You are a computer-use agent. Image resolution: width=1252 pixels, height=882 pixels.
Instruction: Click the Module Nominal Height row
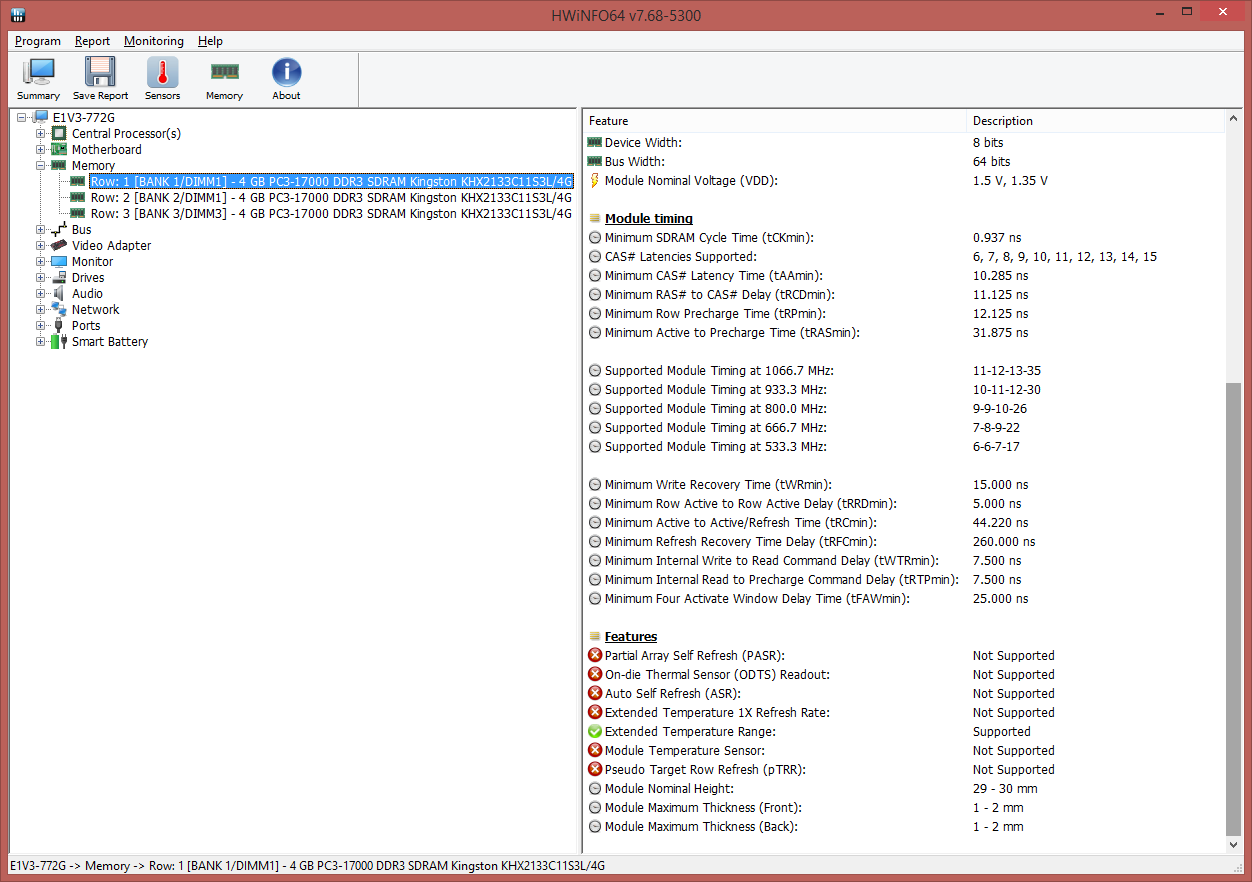(x=904, y=789)
